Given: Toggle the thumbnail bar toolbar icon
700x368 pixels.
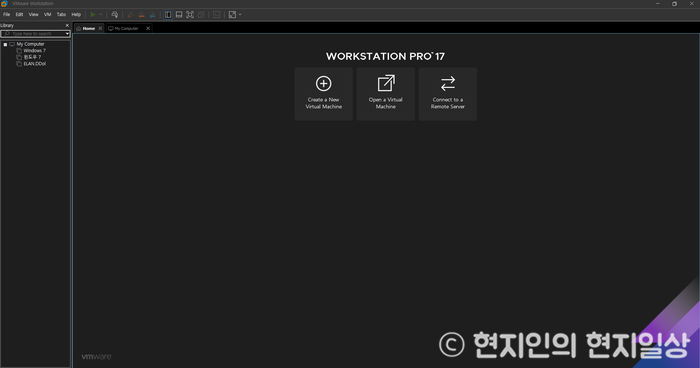Looking at the screenshot, I should coord(179,14).
